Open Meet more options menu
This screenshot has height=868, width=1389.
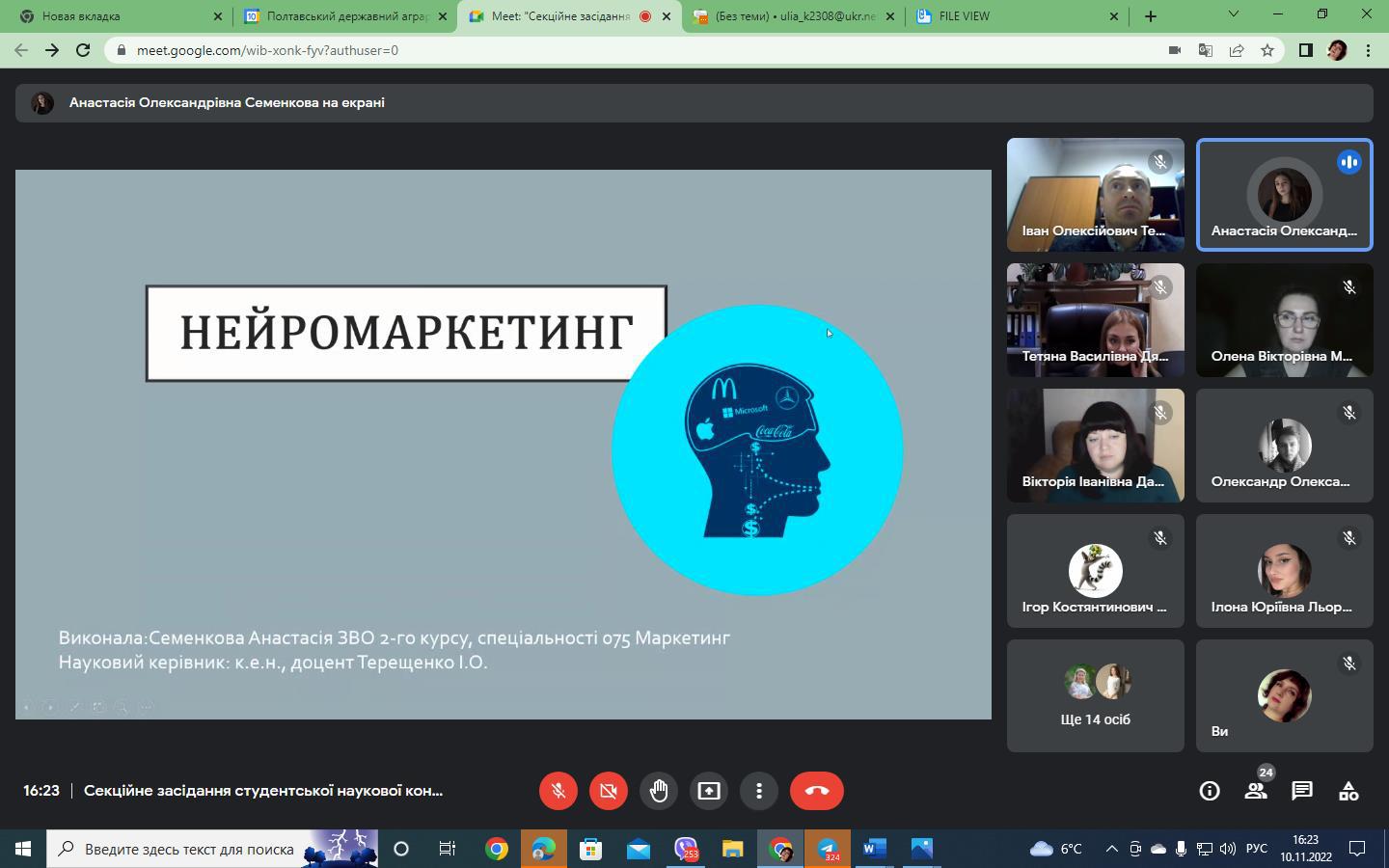tap(759, 791)
